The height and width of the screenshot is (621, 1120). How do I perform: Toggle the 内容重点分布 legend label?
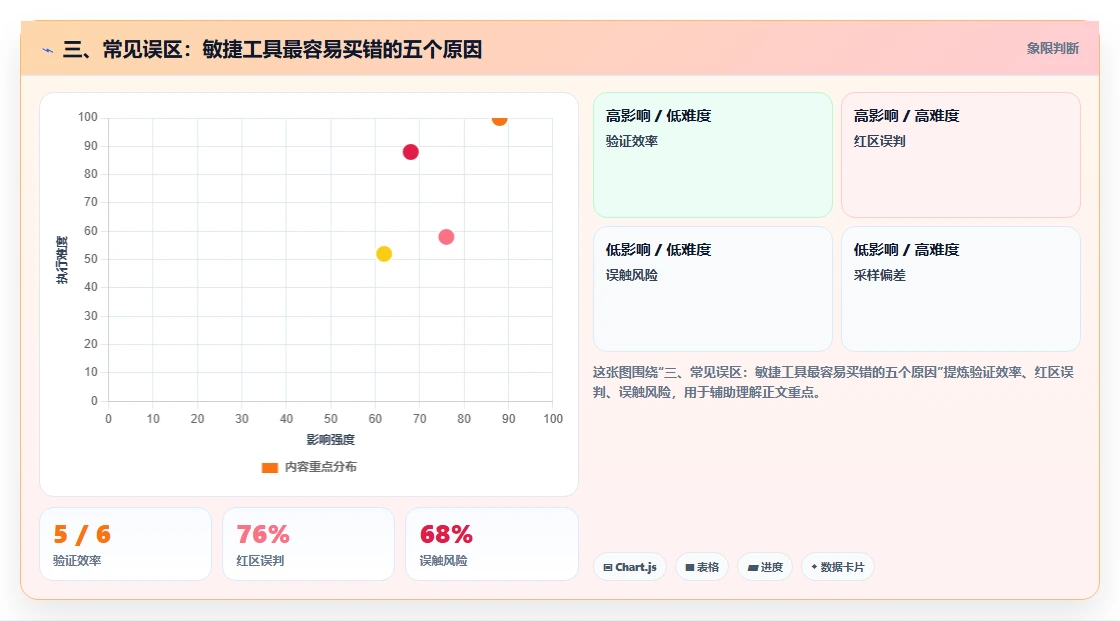point(320,467)
